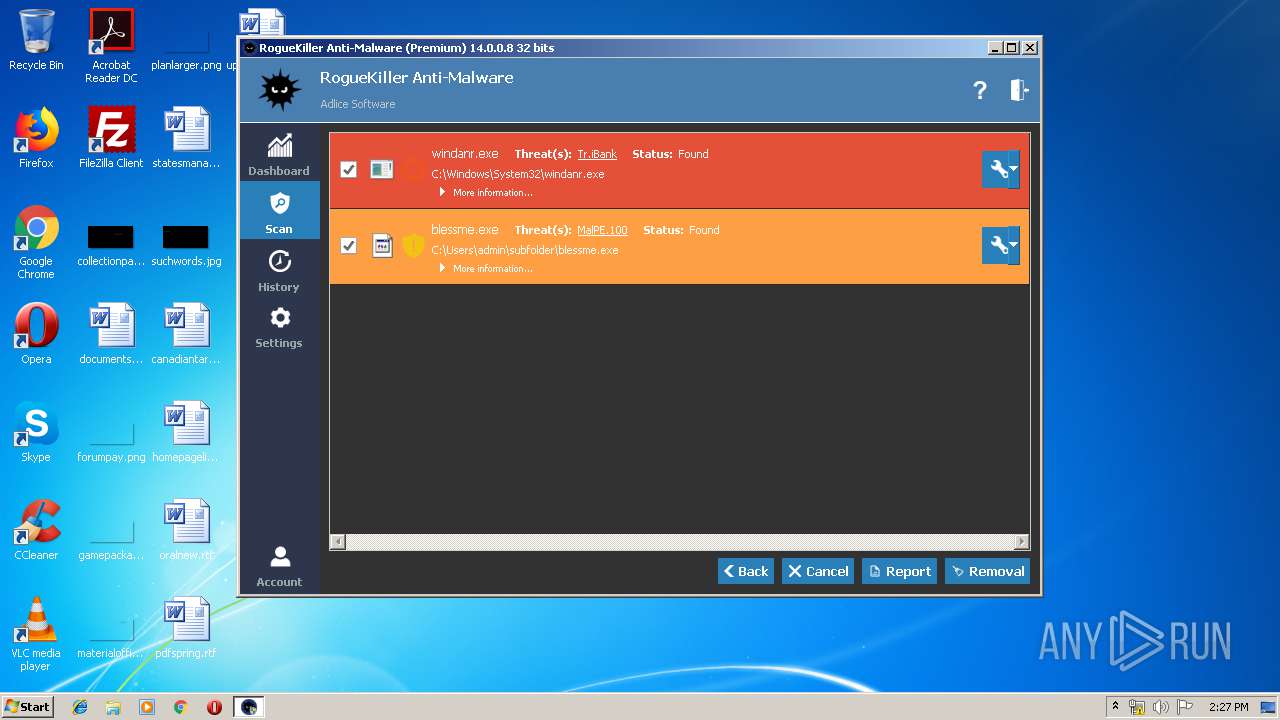Click the RogueKiller taskbar button
Screen dimensions: 1280x720
pyautogui.click(x=249, y=707)
